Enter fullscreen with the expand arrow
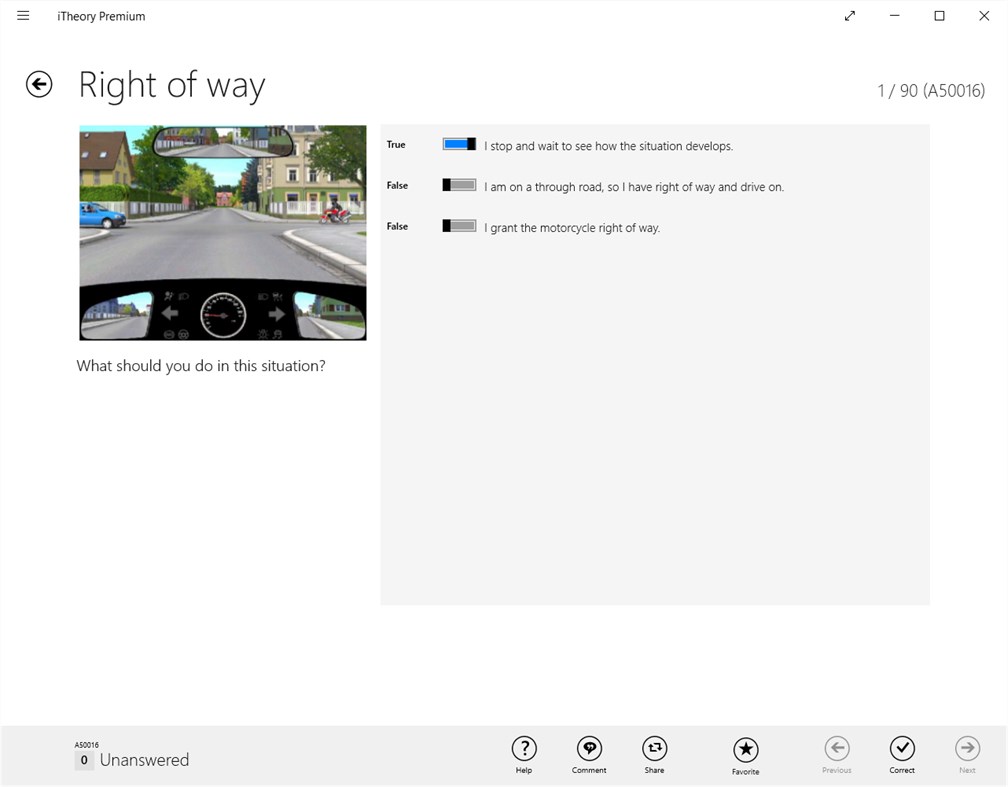 pyautogui.click(x=849, y=16)
